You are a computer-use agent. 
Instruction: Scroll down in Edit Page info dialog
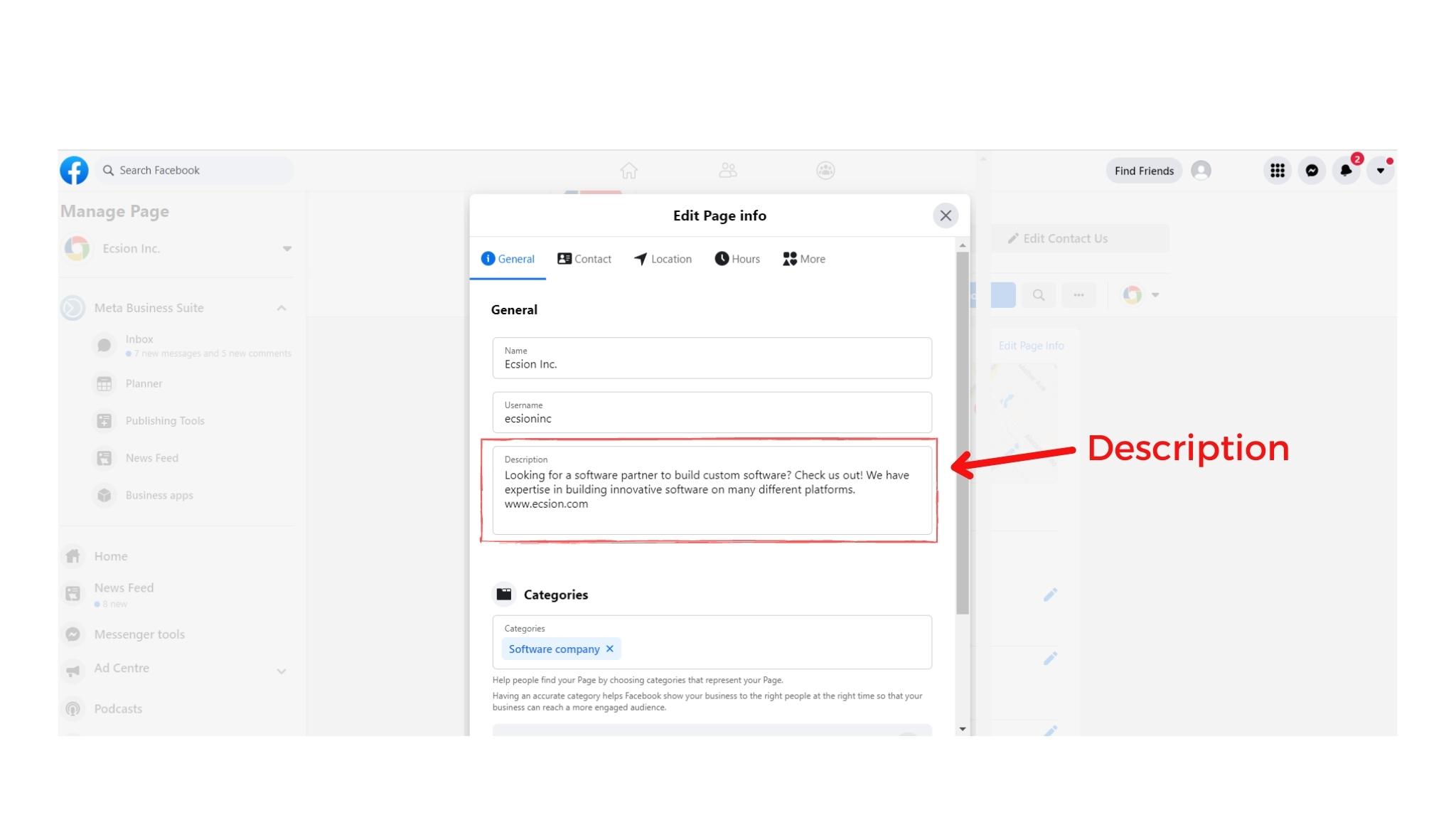(961, 727)
